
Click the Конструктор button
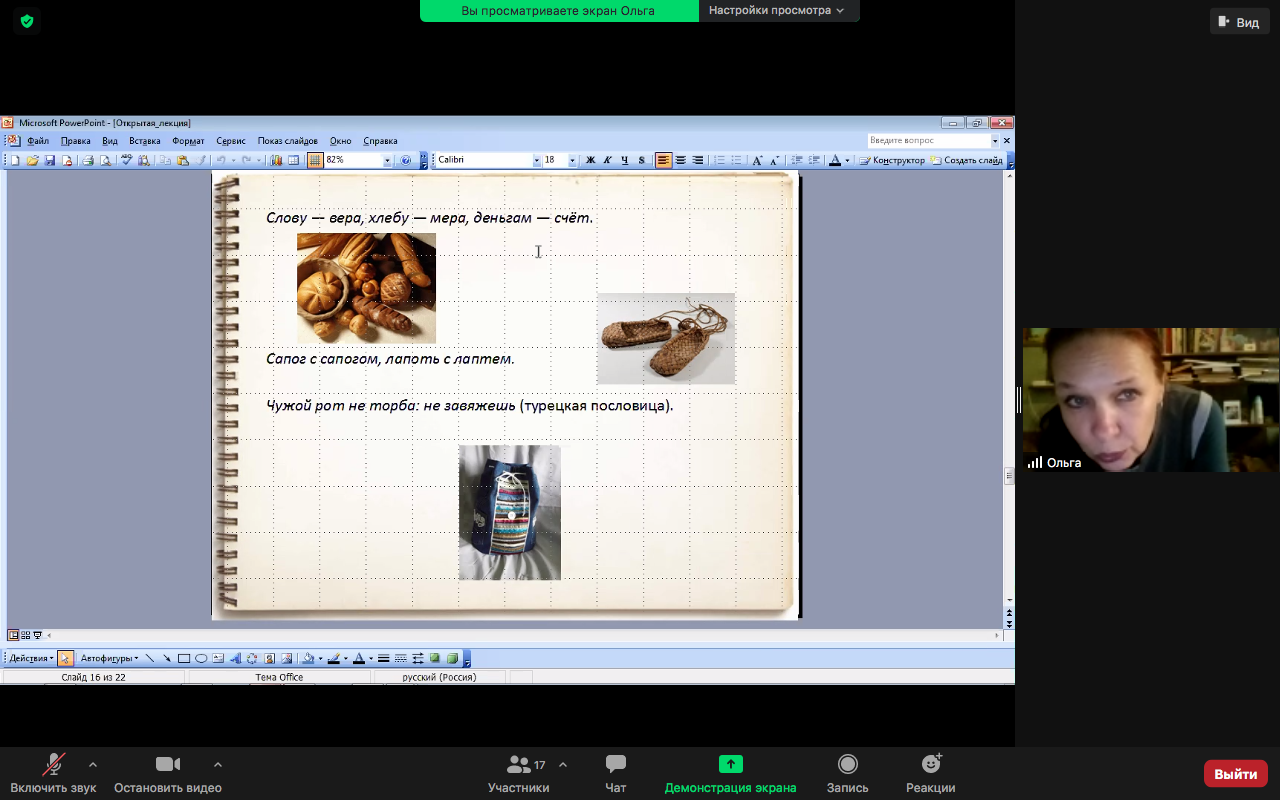pos(891,160)
